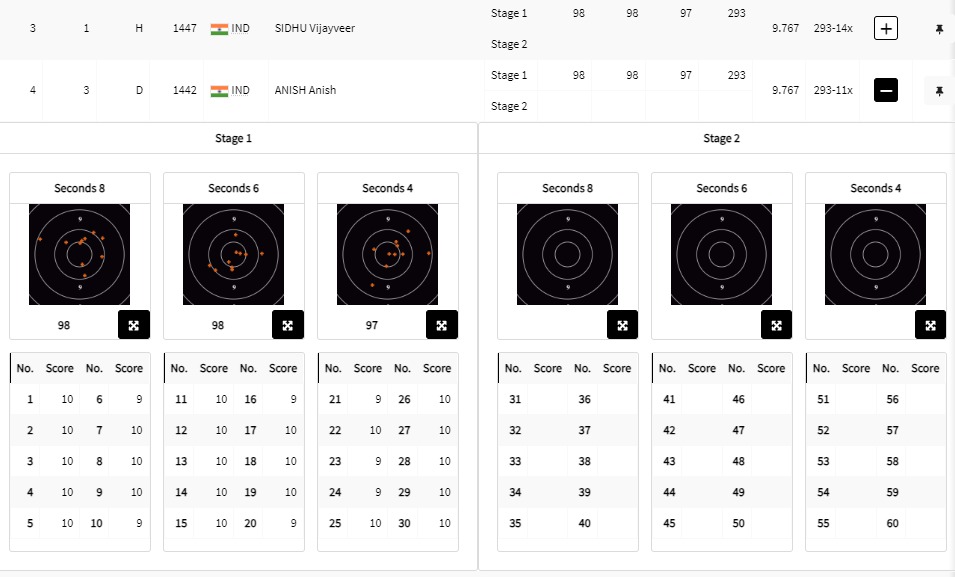Click athlete name SIDHU Vijayveer

pyautogui.click(x=314, y=29)
